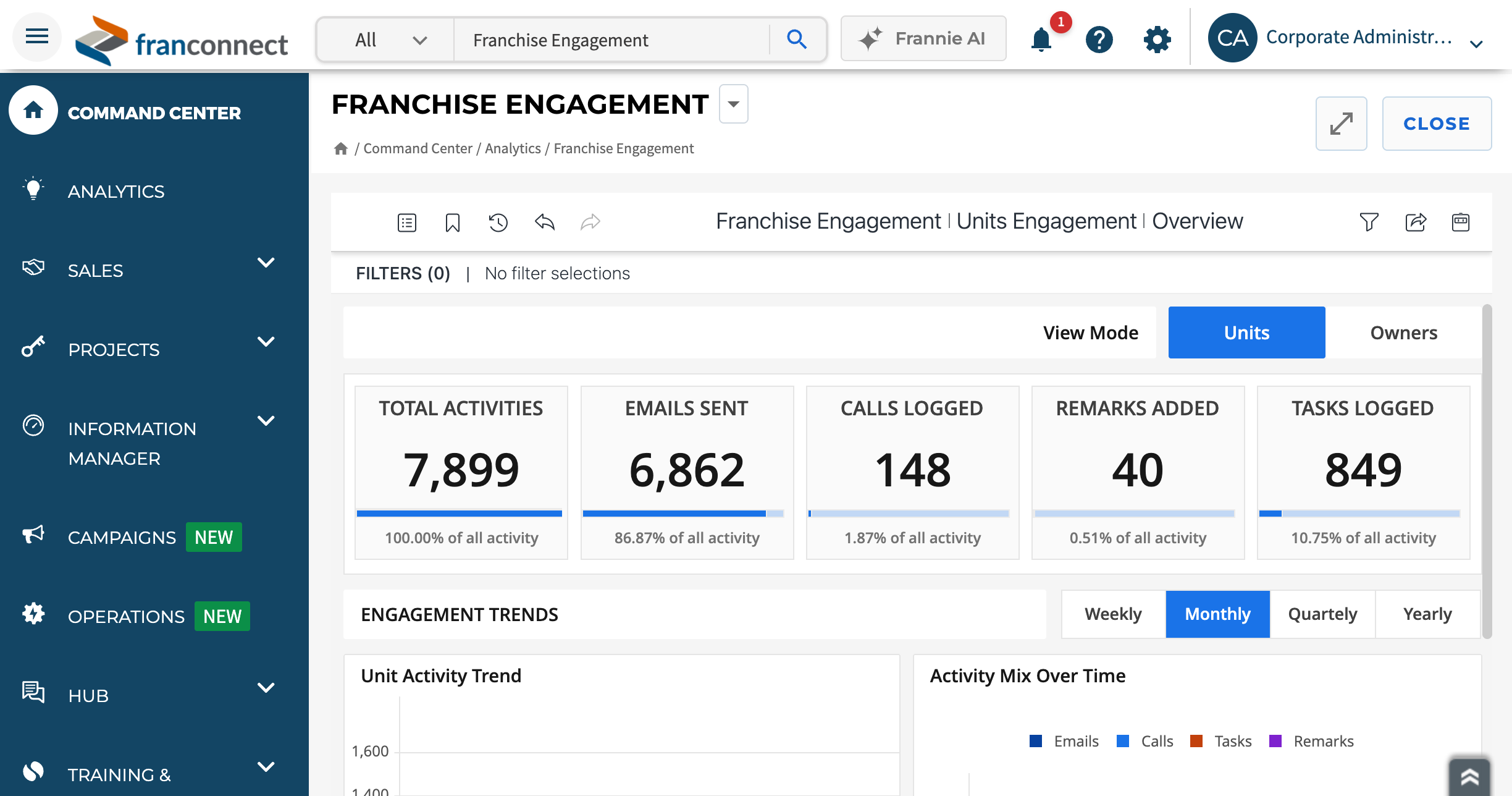Open the filter funnel icon

[x=1369, y=222]
